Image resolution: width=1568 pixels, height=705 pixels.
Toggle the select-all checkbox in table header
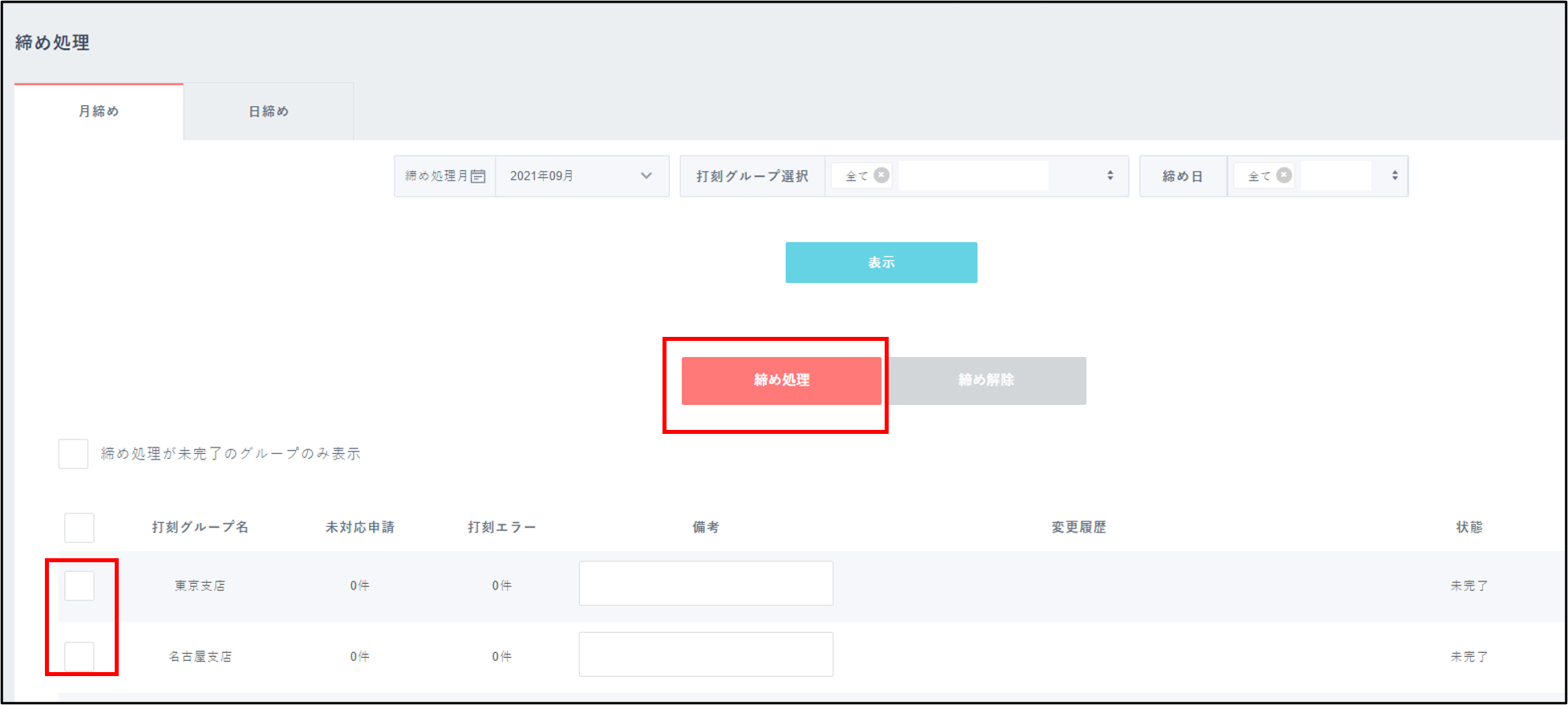click(x=79, y=528)
